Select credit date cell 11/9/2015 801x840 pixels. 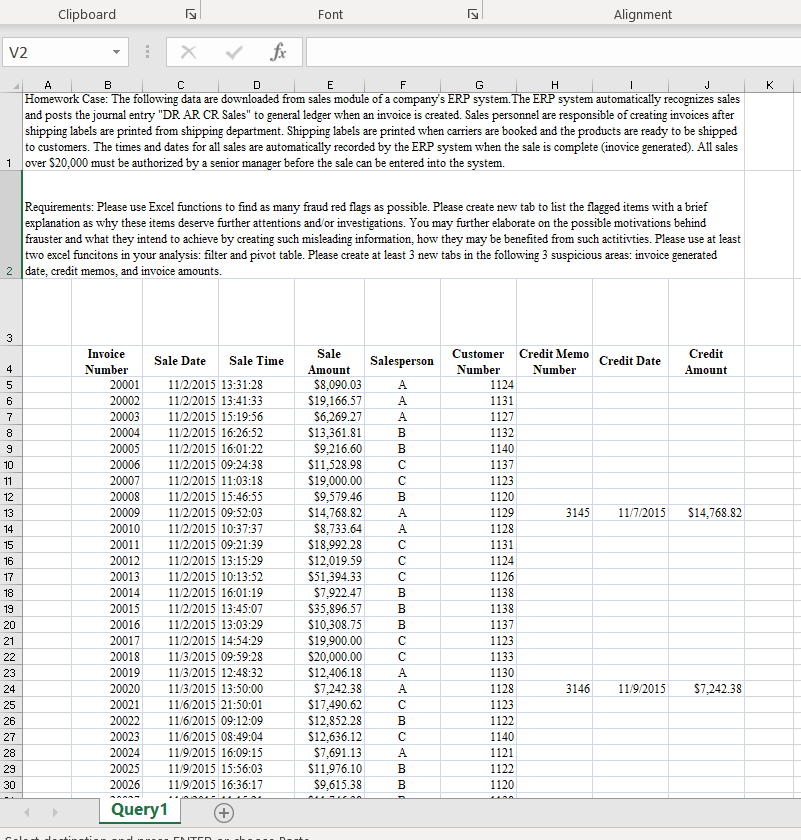(x=630, y=689)
